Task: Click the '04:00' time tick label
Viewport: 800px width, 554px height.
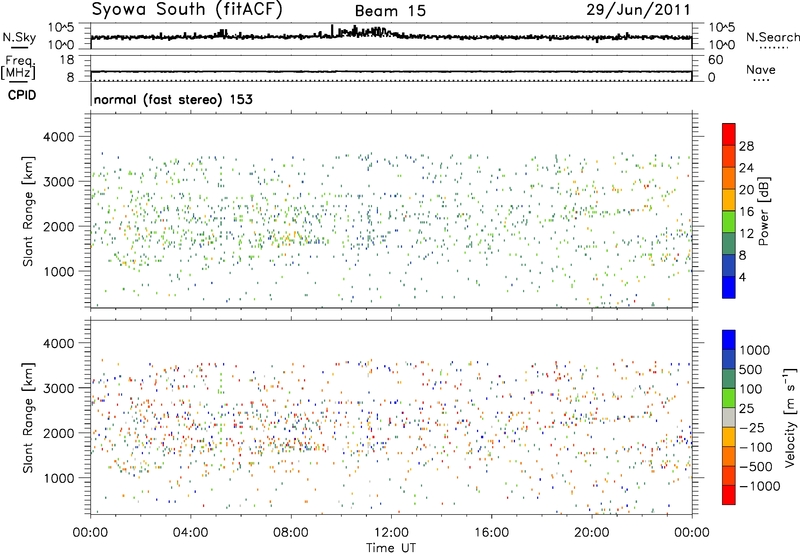Action: click(x=190, y=533)
